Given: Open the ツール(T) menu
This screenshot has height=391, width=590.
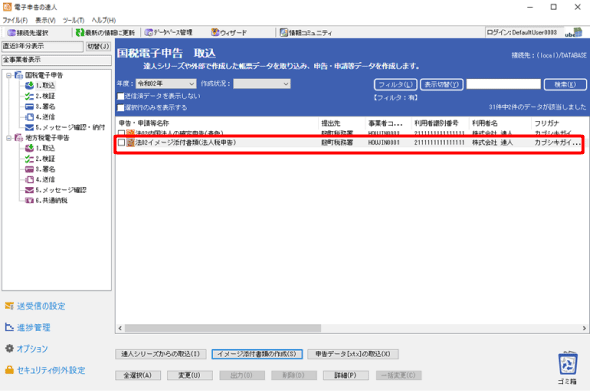Looking at the screenshot, I should pos(74,20).
